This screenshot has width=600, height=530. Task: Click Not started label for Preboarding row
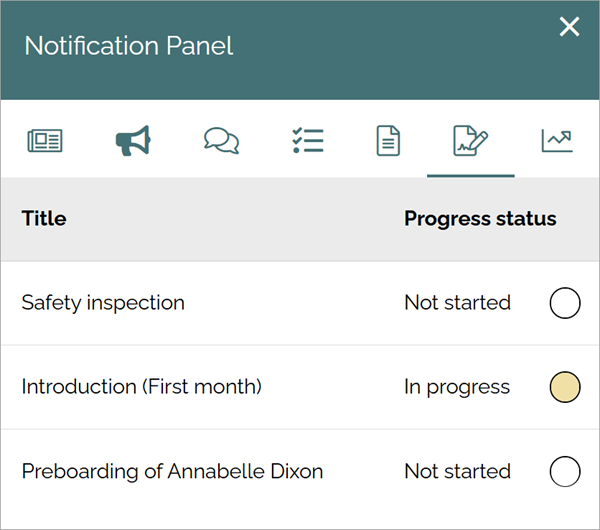pos(458,471)
